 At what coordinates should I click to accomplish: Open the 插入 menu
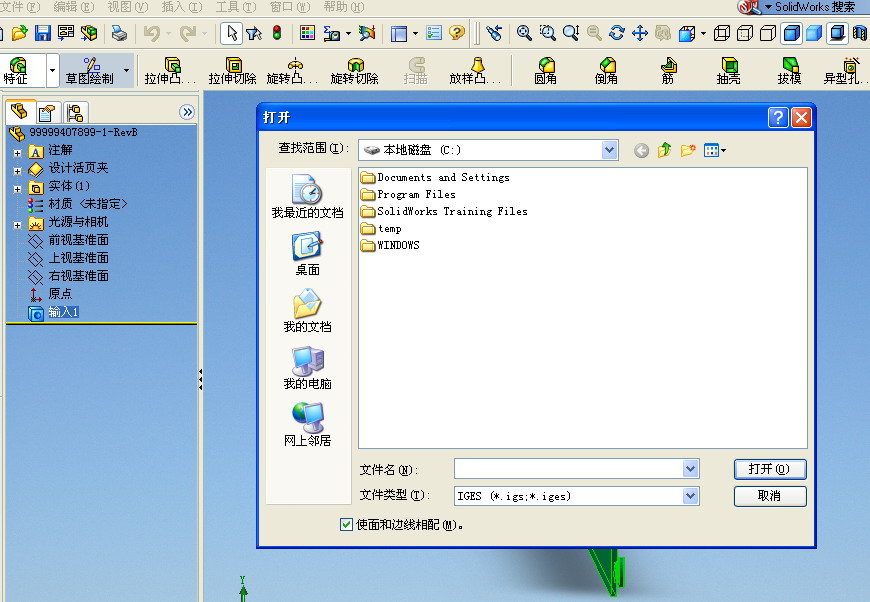pyautogui.click(x=181, y=7)
